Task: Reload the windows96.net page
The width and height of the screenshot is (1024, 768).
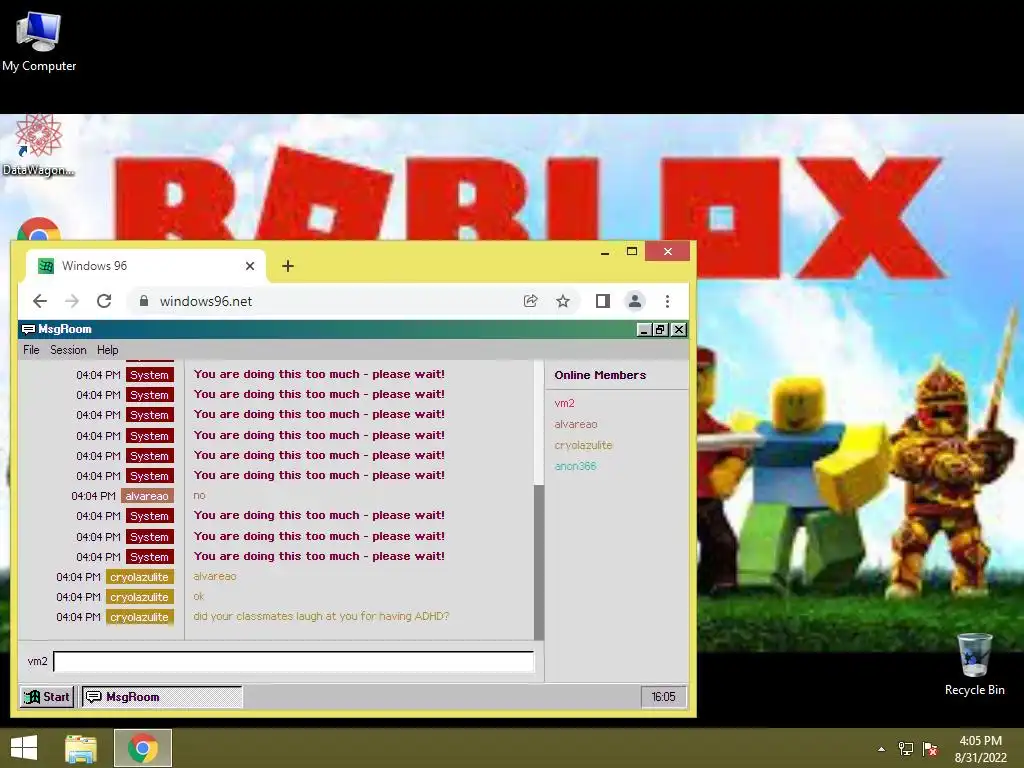Action: click(104, 301)
